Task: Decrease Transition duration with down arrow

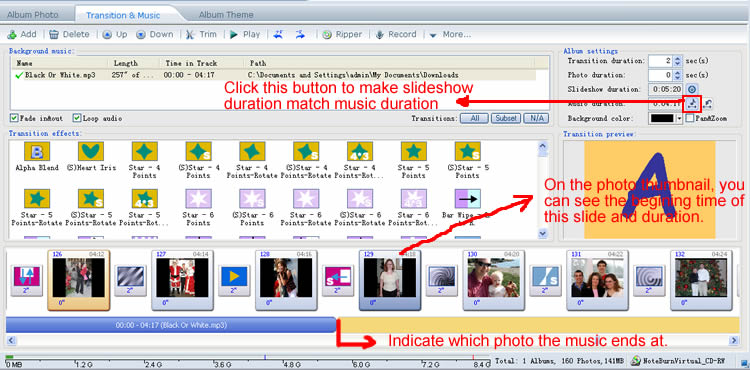Action: coord(677,64)
